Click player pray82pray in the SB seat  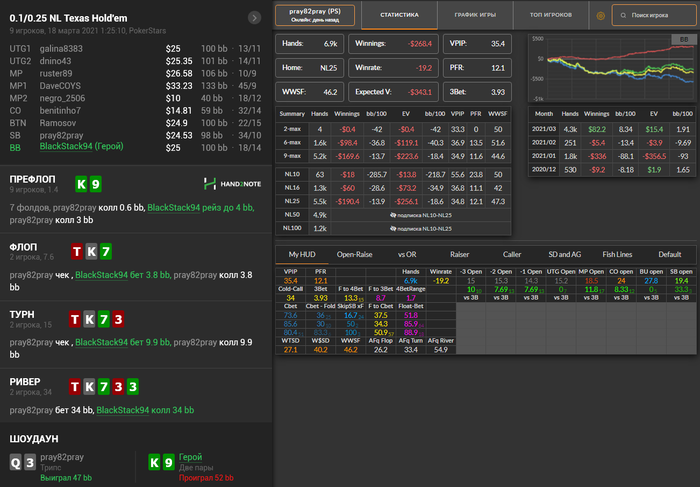pyautogui.click(x=61, y=135)
